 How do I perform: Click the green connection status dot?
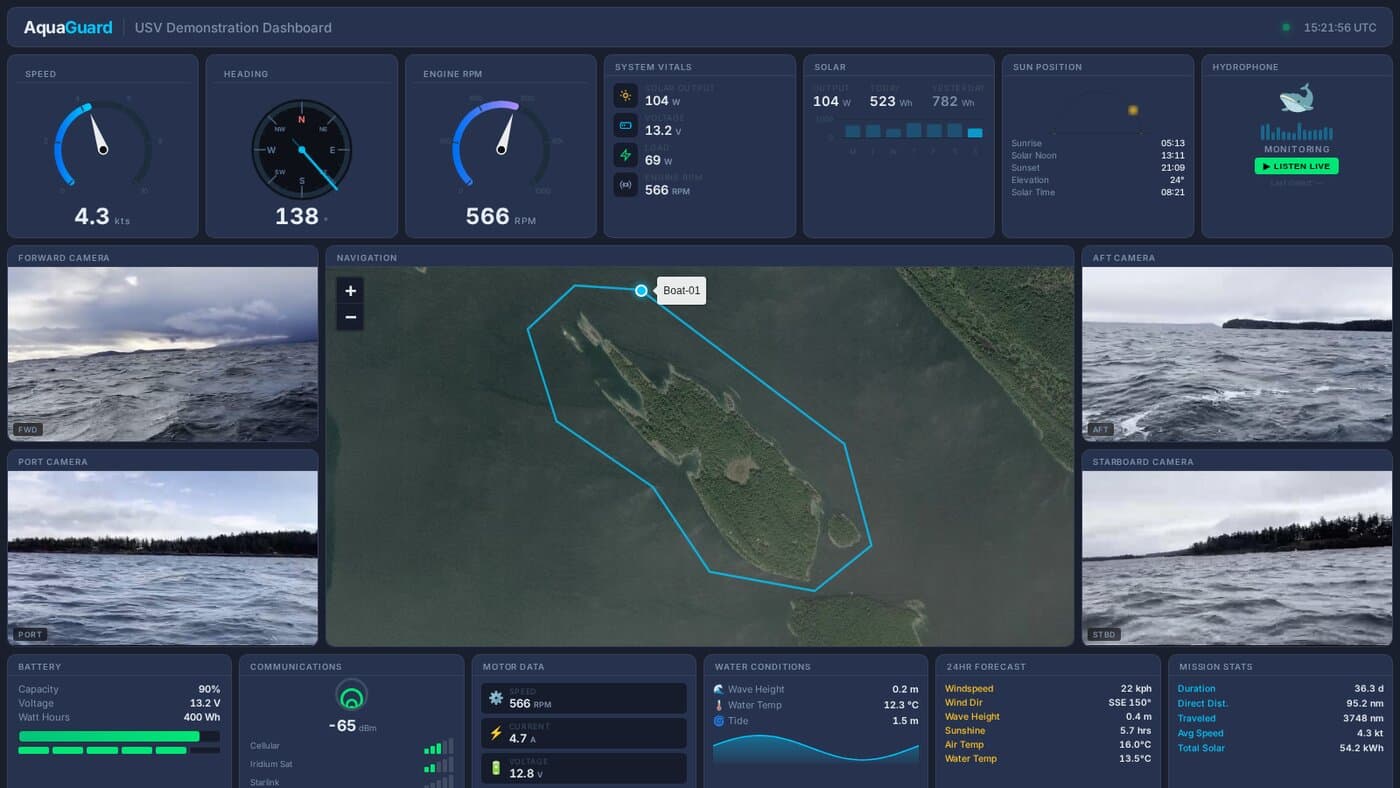point(1286,28)
